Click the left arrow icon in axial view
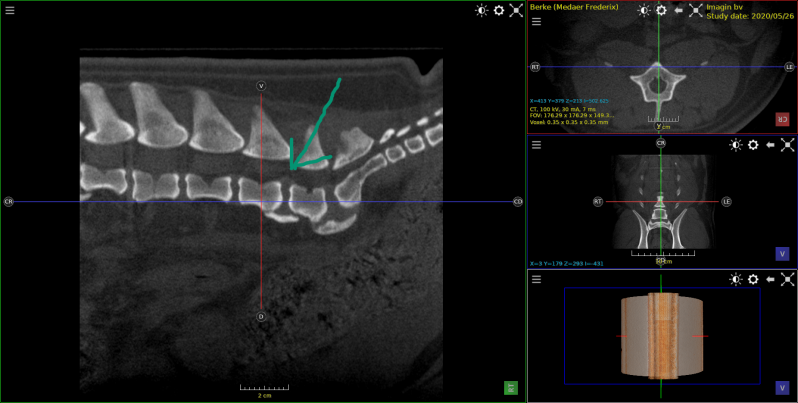The image size is (798, 403). [678, 10]
